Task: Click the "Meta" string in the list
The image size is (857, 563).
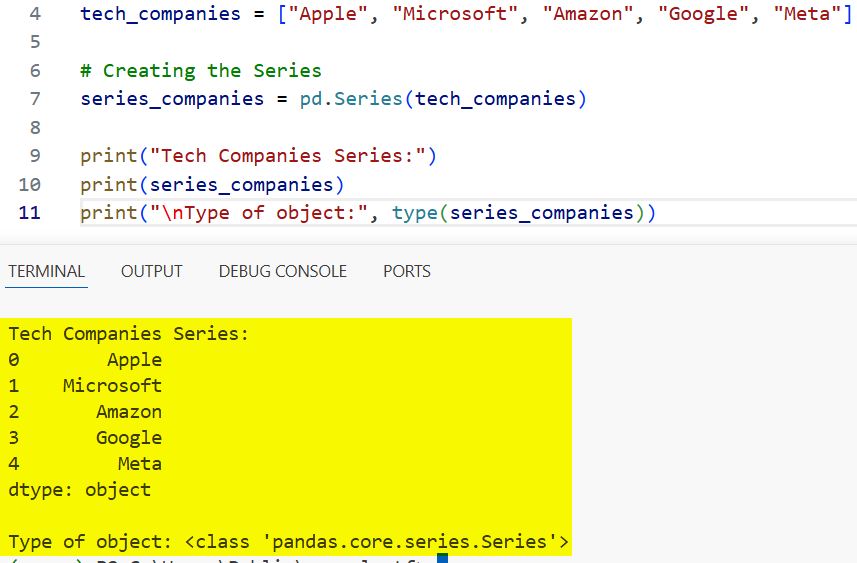Action: click(x=807, y=13)
